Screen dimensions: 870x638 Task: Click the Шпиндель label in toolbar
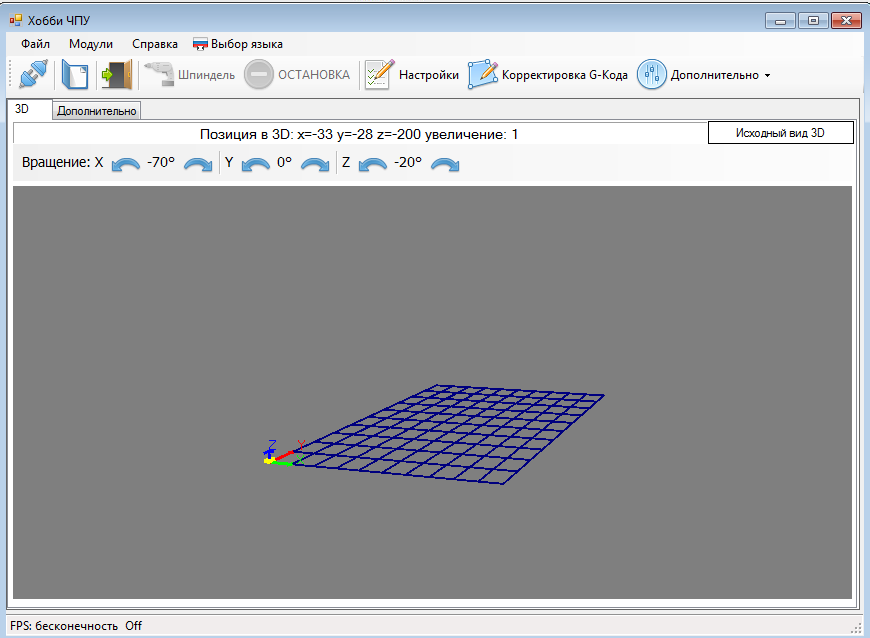pos(206,75)
